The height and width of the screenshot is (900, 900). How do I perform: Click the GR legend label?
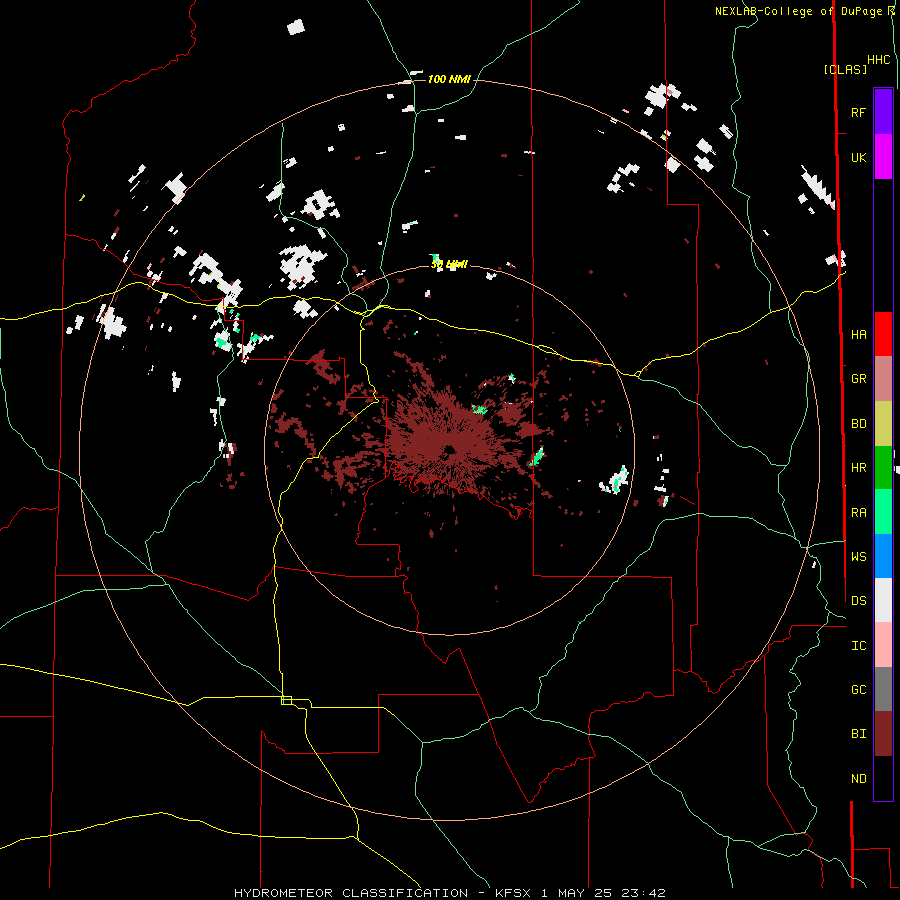click(x=858, y=378)
